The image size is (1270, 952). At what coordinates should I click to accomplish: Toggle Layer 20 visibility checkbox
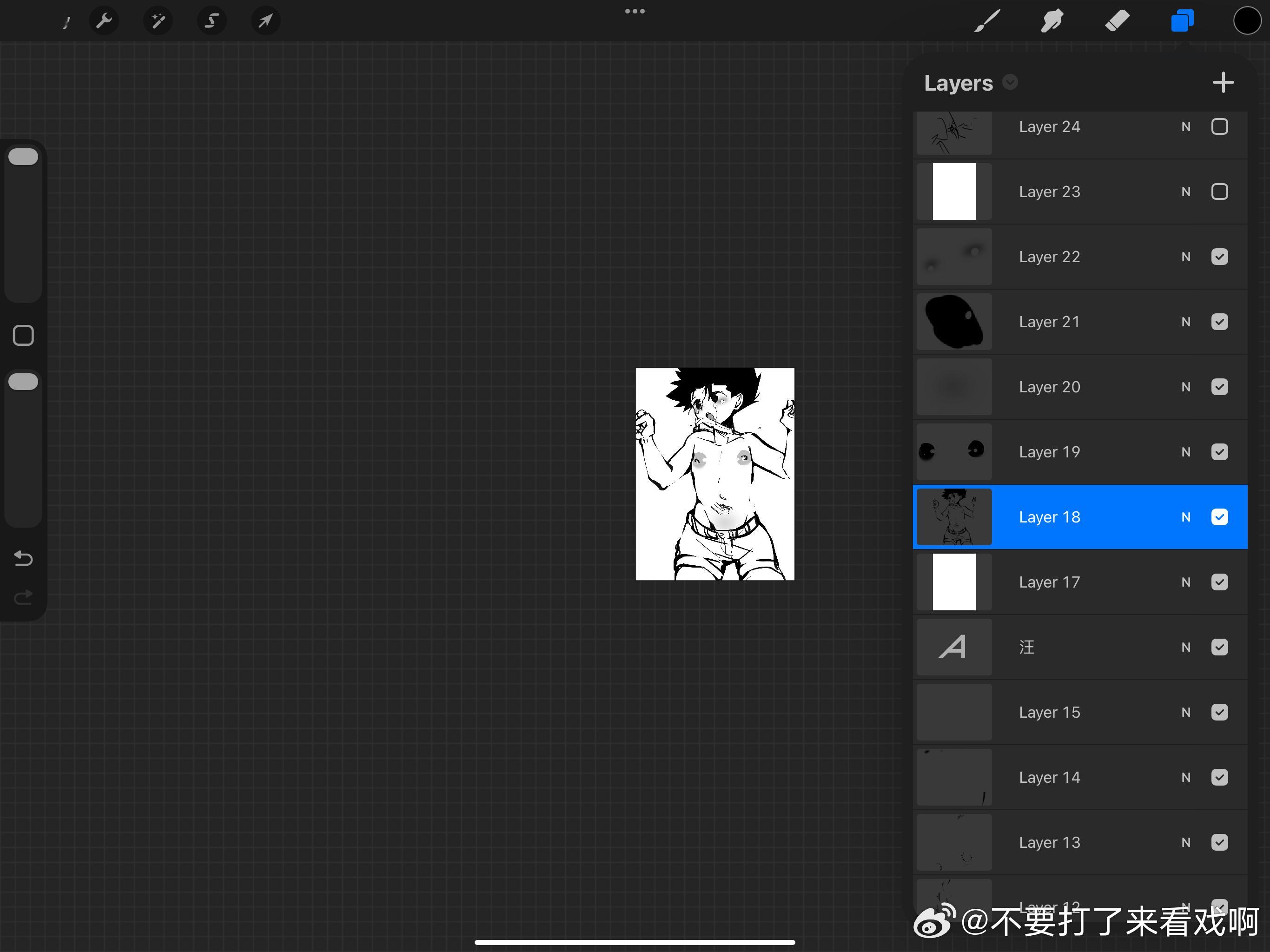(1219, 386)
